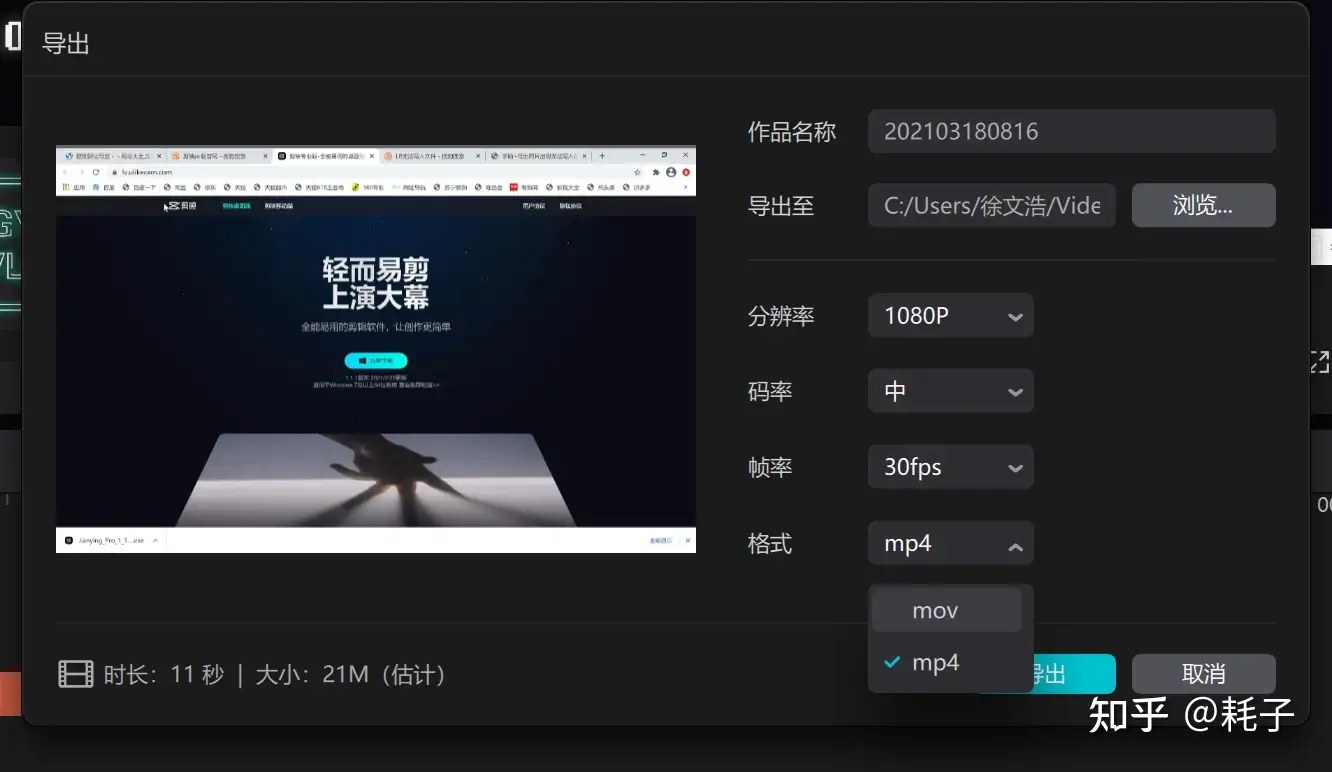Click the 大小: 21M (估计) text
Image resolution: width=1332 pixels, height=772 pixels.
pos(350,674)
